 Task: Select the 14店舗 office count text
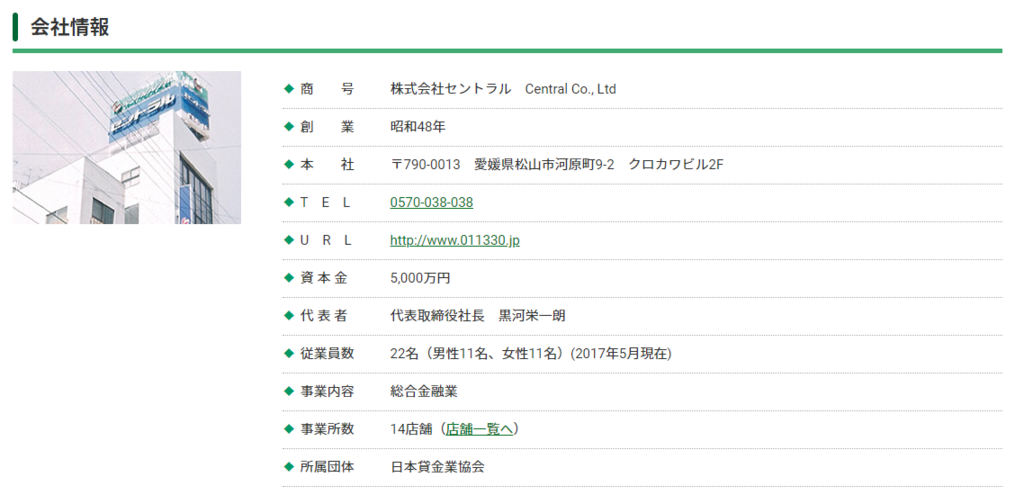click(x=411, y=429)
